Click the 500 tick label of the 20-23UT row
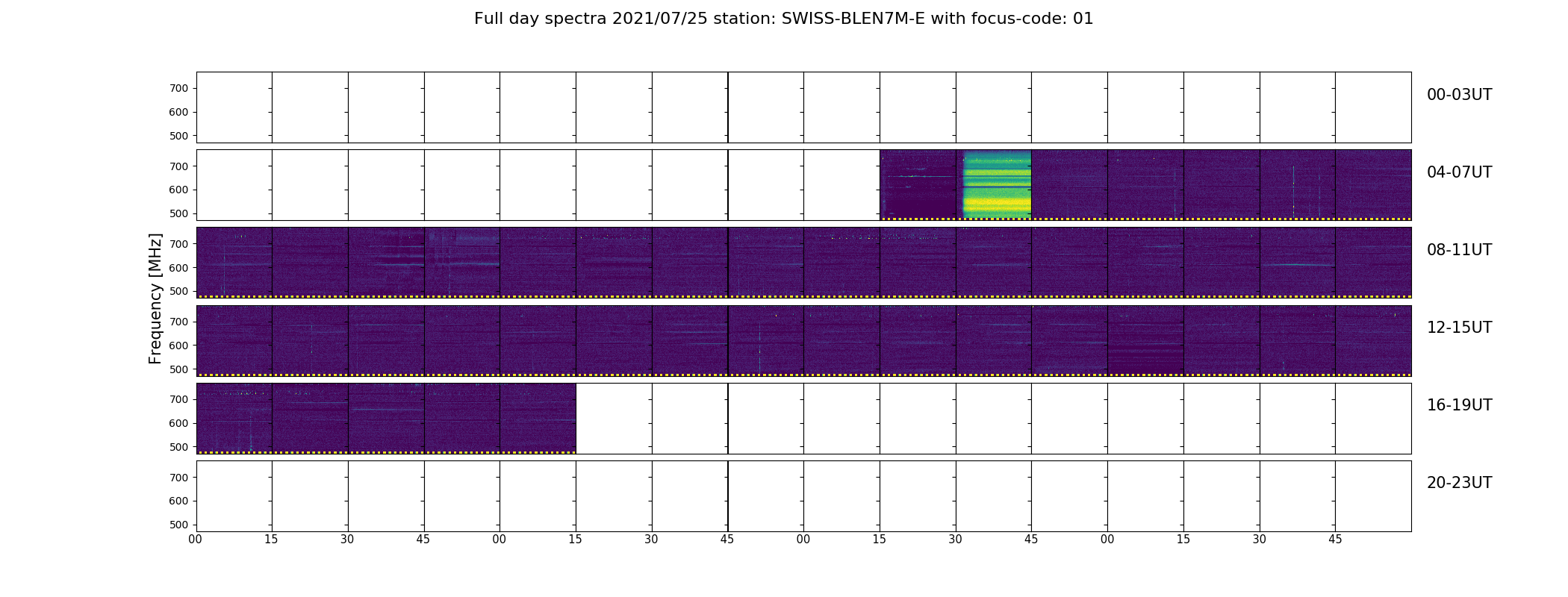 pos(179,525)
